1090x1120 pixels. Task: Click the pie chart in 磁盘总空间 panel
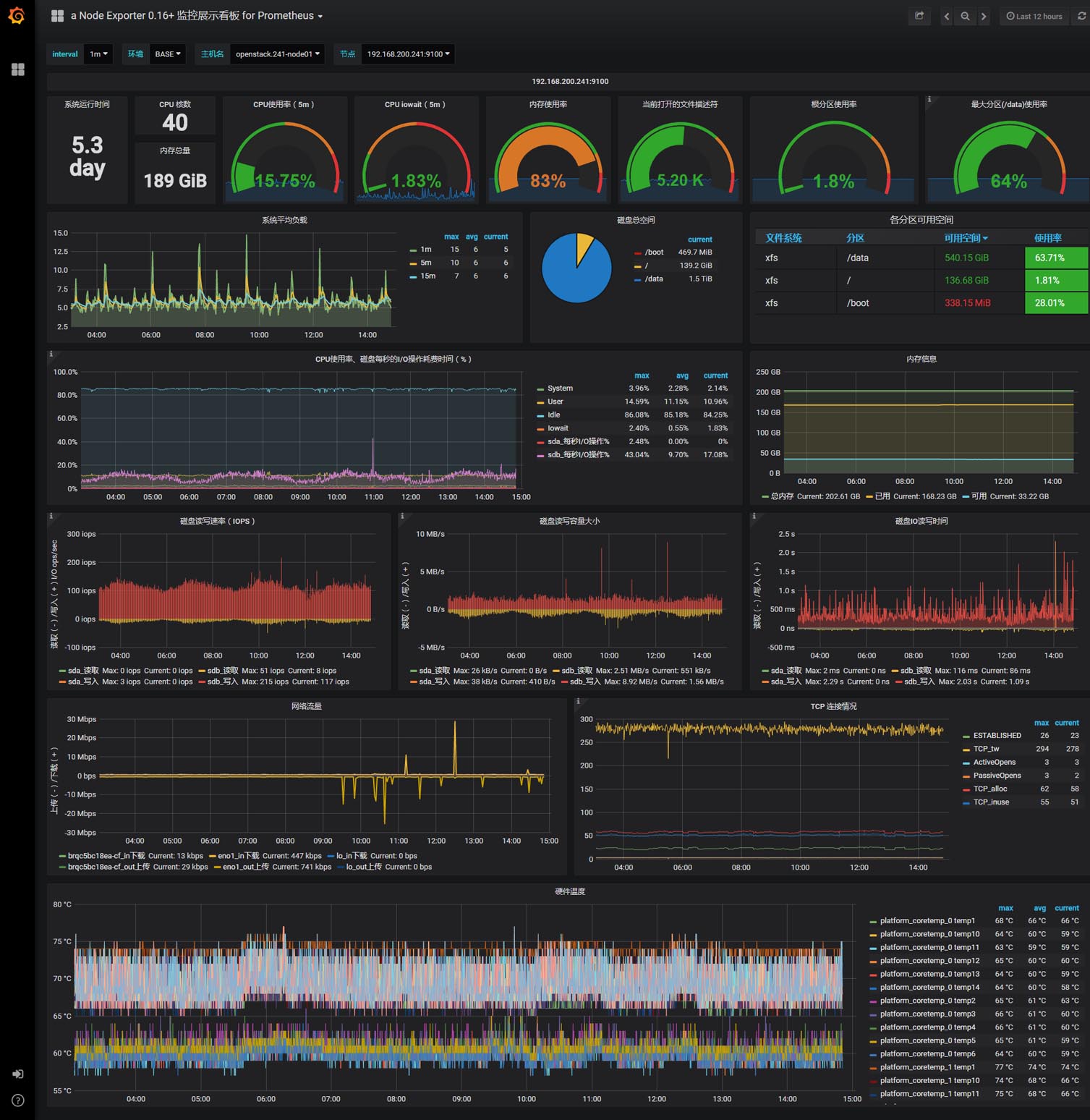tap(579, 268)
